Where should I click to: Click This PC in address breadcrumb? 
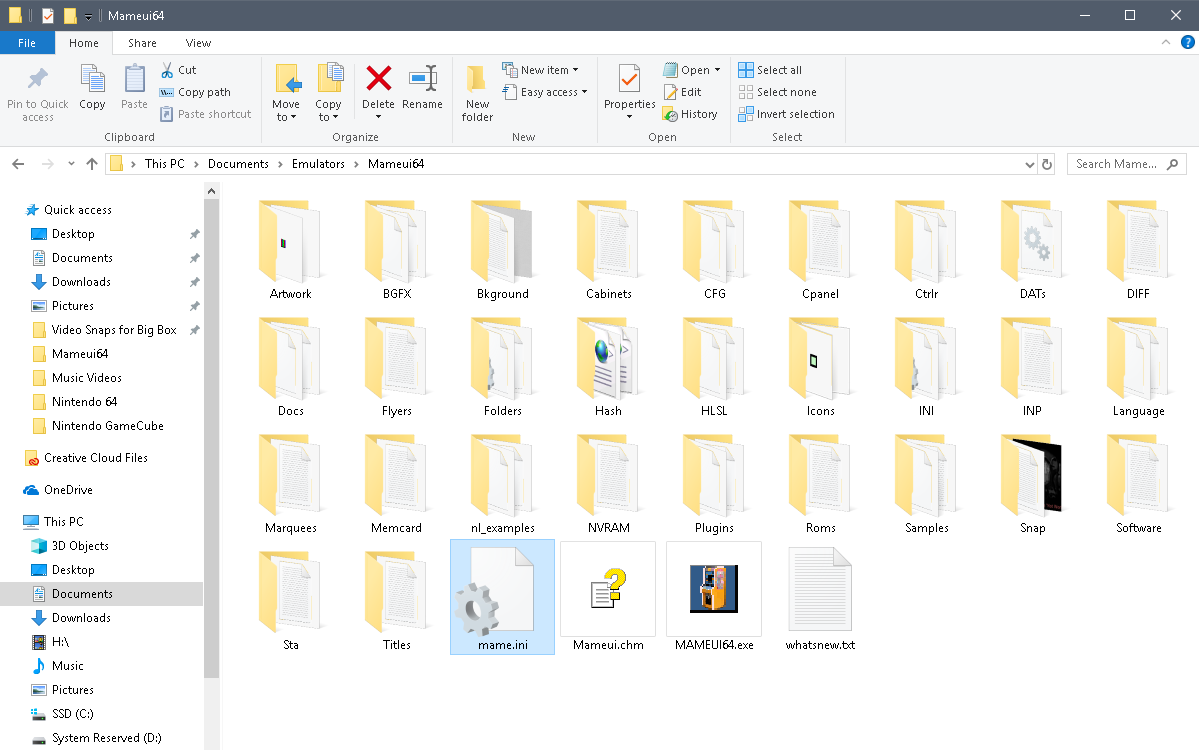(x=164, y=164)
